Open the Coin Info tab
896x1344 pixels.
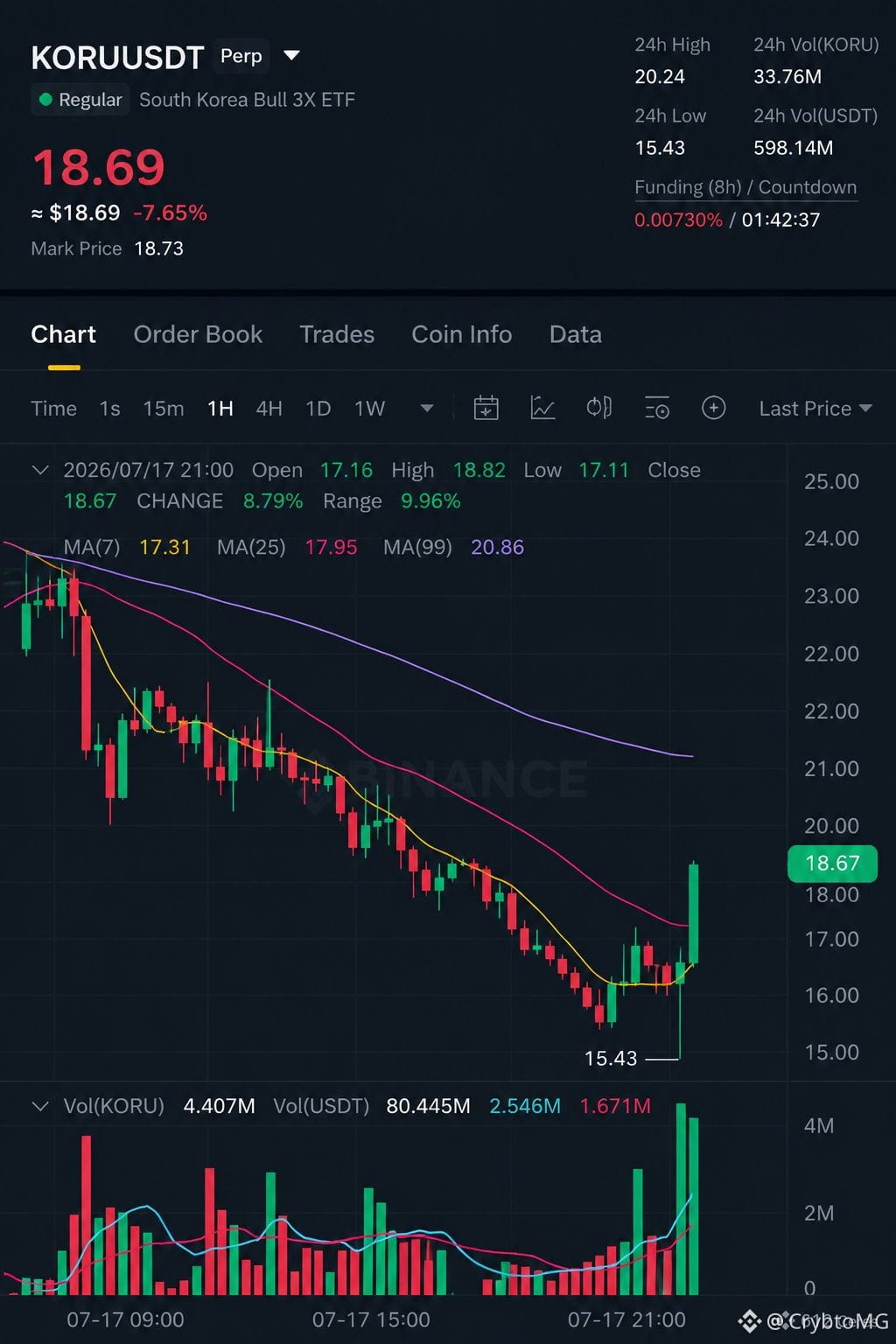tap(461, 334)
